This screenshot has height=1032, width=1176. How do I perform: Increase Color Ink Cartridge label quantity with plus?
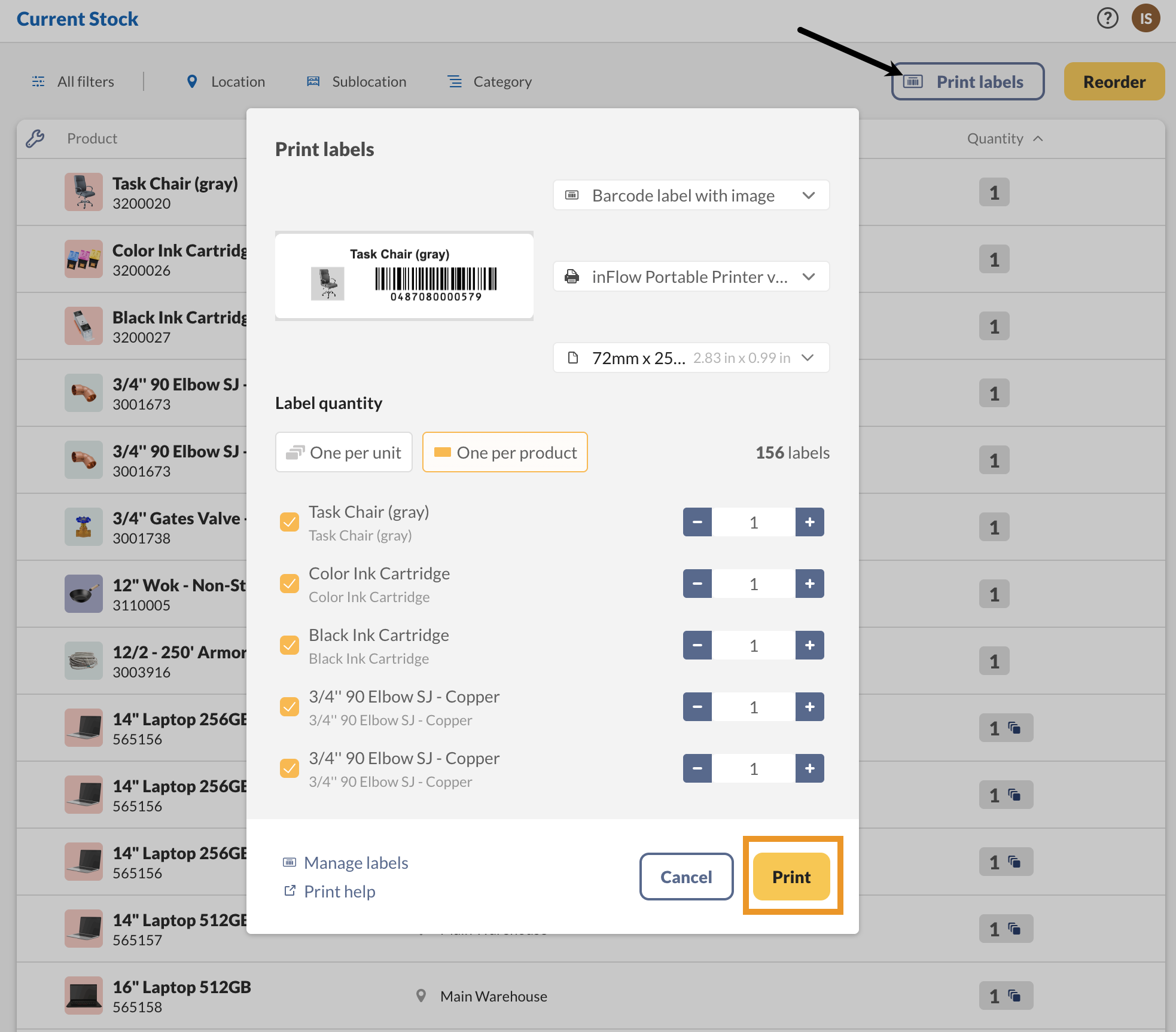coord(809,584)
